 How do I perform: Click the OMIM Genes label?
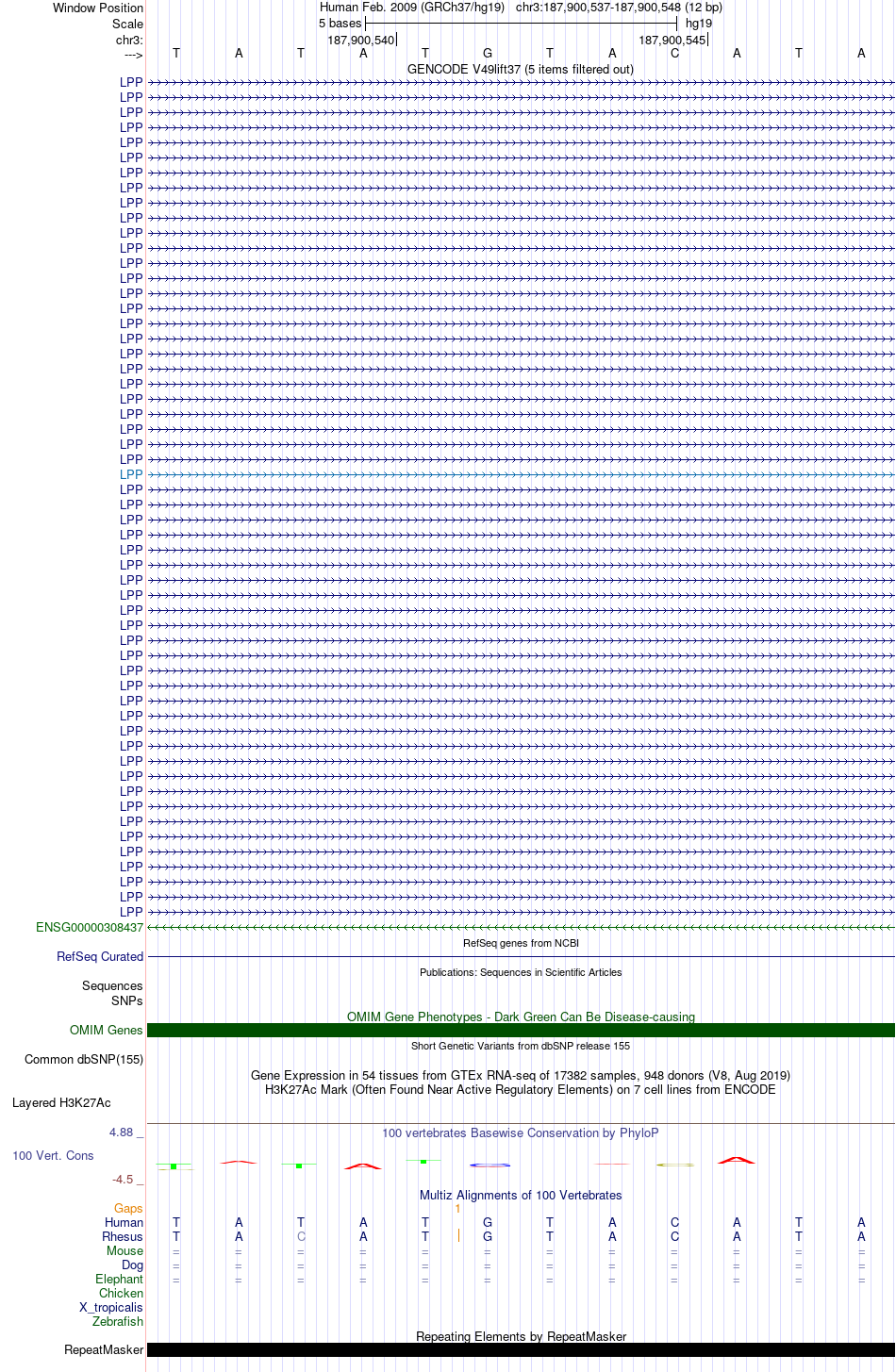(x=107, y=1030)
